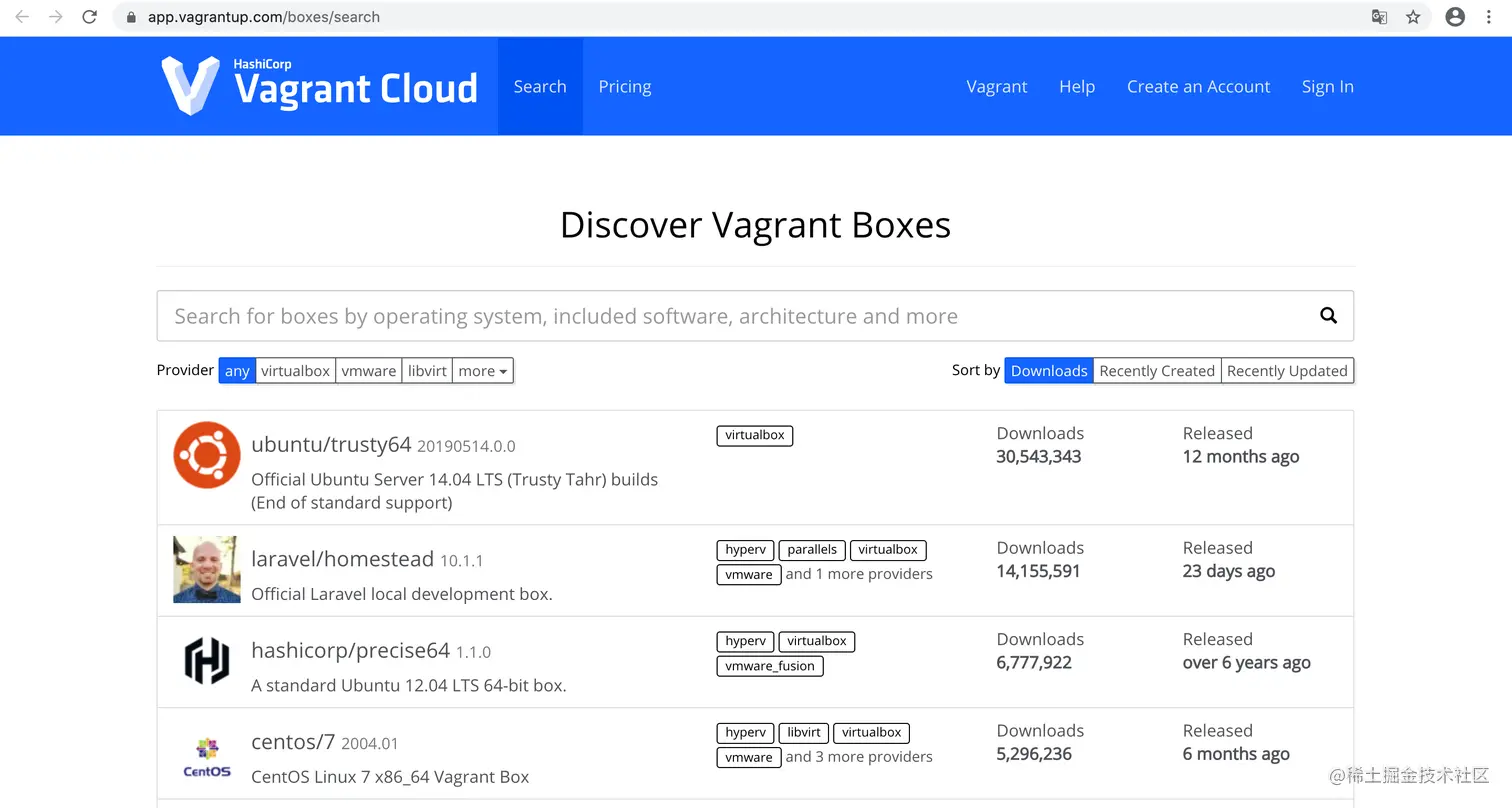1512x808 pixels.
Task: Click vmware tag on laravel/homestead row
Action: click(x=749, y=575)
